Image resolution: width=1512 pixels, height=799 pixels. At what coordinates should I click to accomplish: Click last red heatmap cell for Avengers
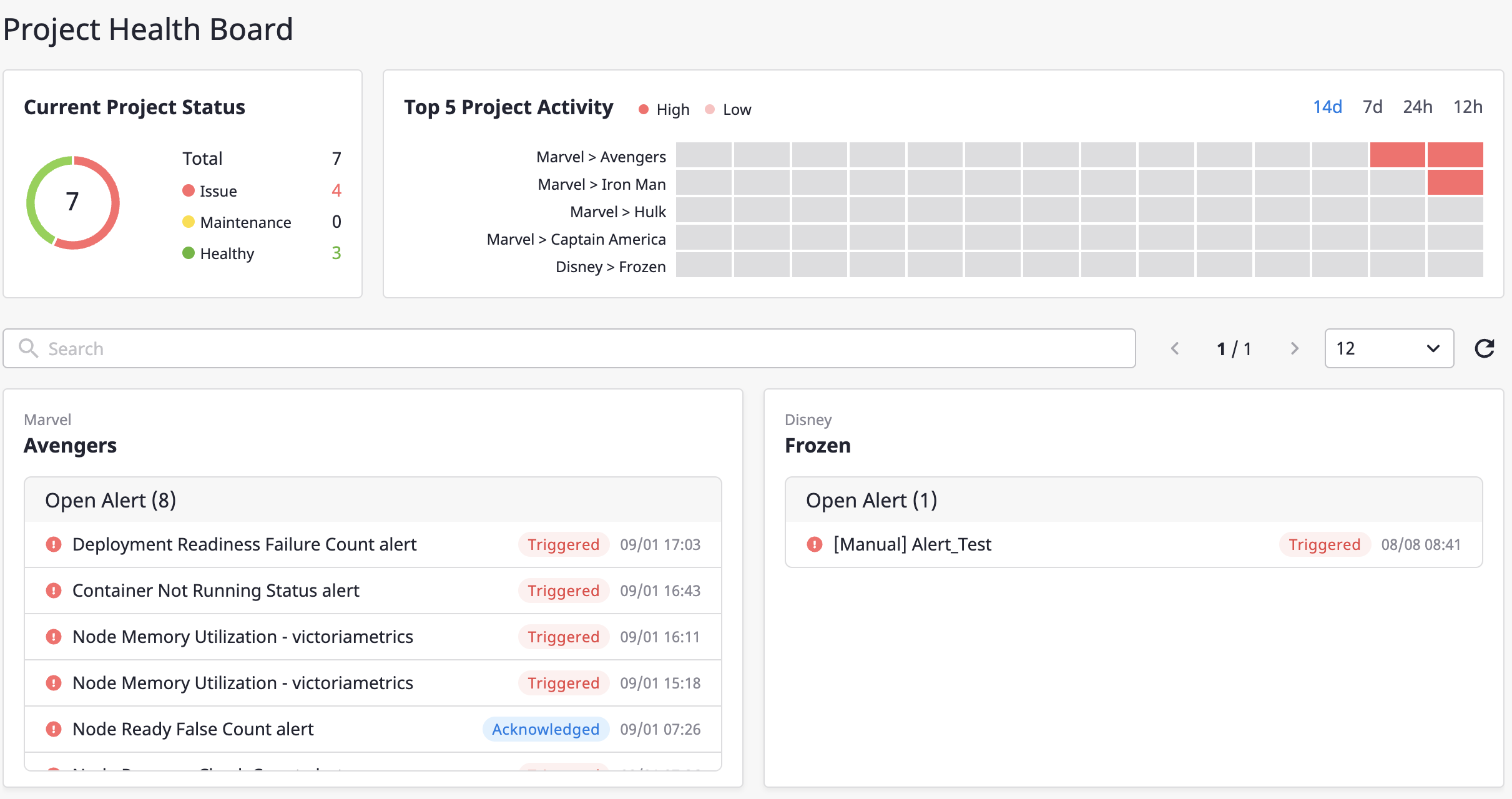point(1455,155)
